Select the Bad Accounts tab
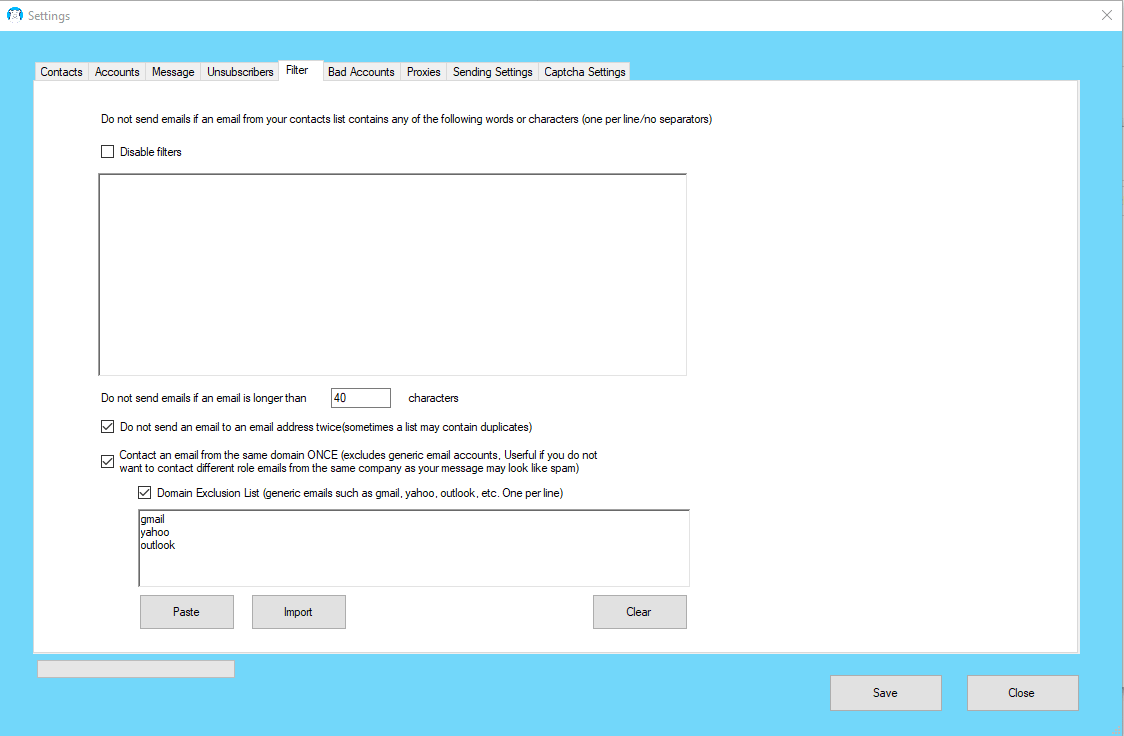 [361, 72]
